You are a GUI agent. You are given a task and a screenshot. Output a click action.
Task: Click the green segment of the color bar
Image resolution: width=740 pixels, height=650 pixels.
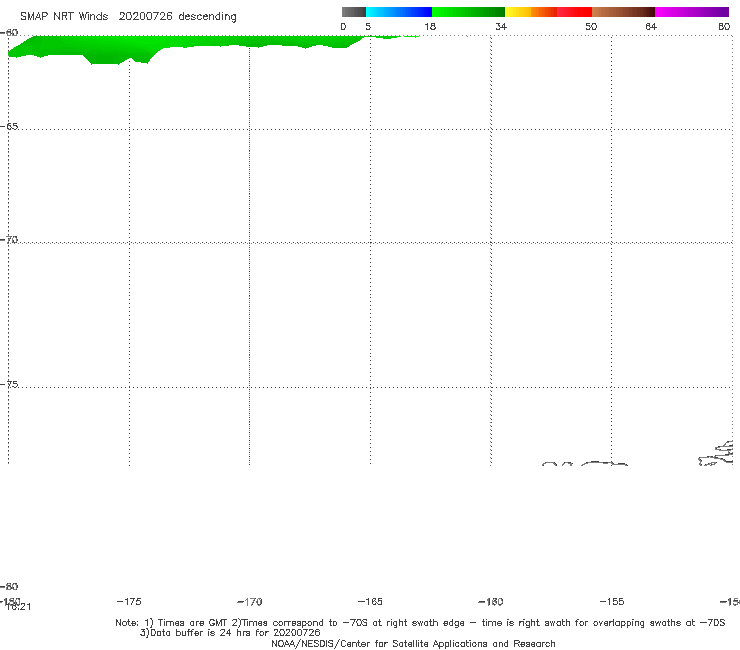tap(468, 12)
